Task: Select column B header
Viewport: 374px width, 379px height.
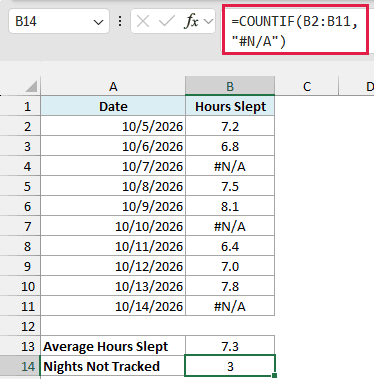Action: [x=230, y=86]
